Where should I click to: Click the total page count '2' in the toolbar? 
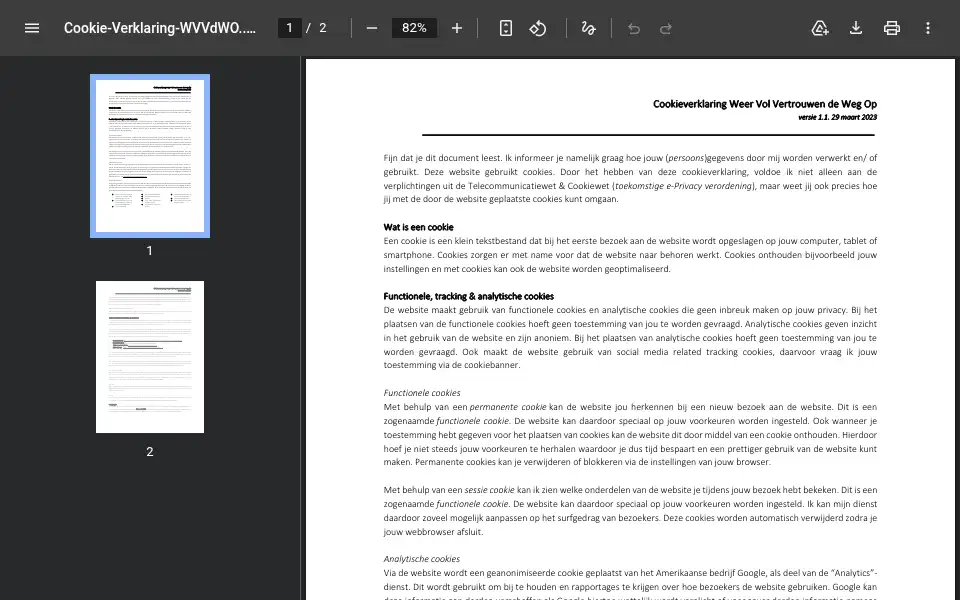tap(323, 28)
